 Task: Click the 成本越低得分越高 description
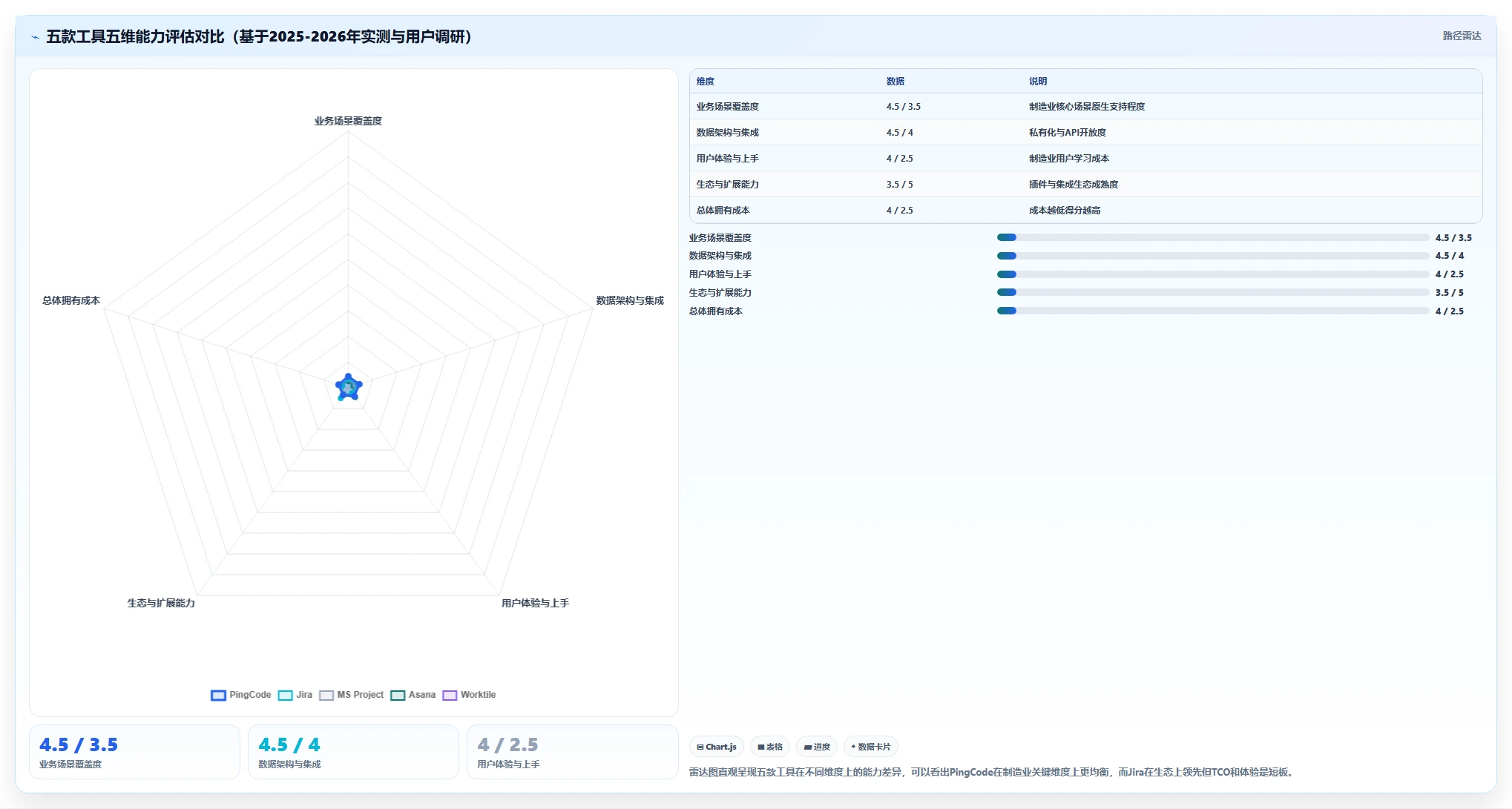(x=1065, y=211)
